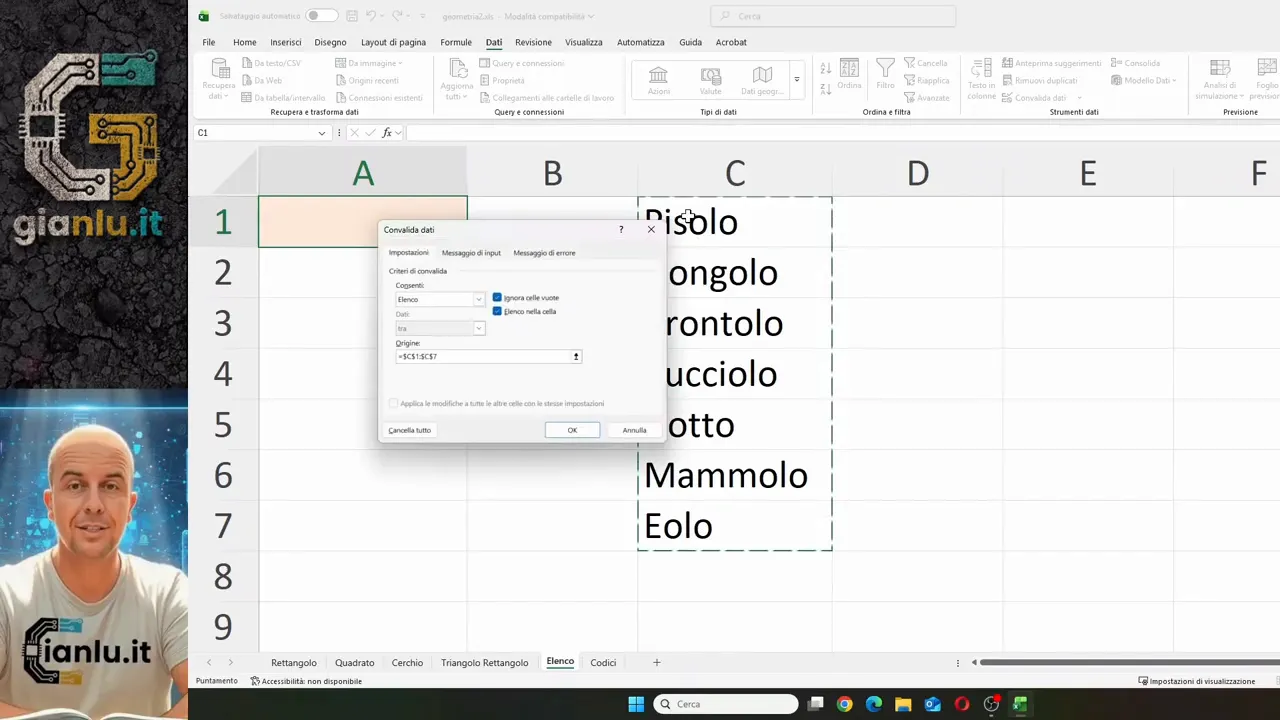
Task: Switch to the Acrobat ribbon tab
Action: (731, 42)
